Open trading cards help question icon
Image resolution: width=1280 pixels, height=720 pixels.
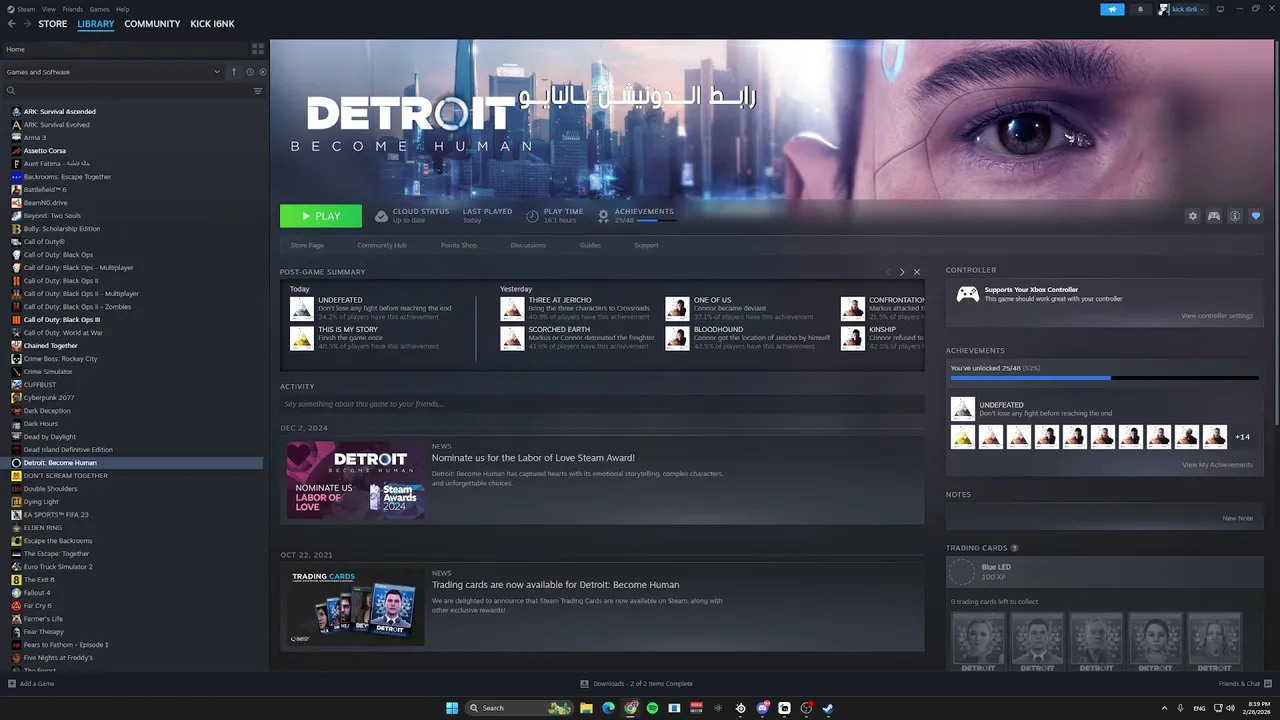coord(1014,548)
